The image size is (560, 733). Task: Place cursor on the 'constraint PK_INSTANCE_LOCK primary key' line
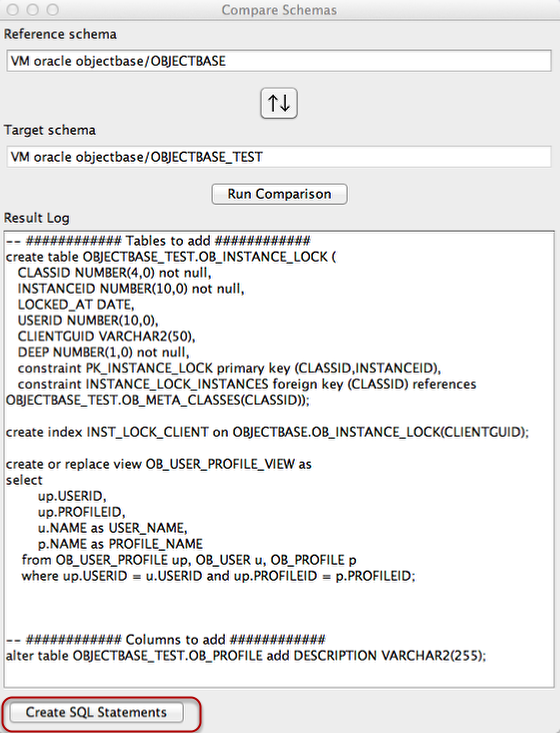point(229,368)
